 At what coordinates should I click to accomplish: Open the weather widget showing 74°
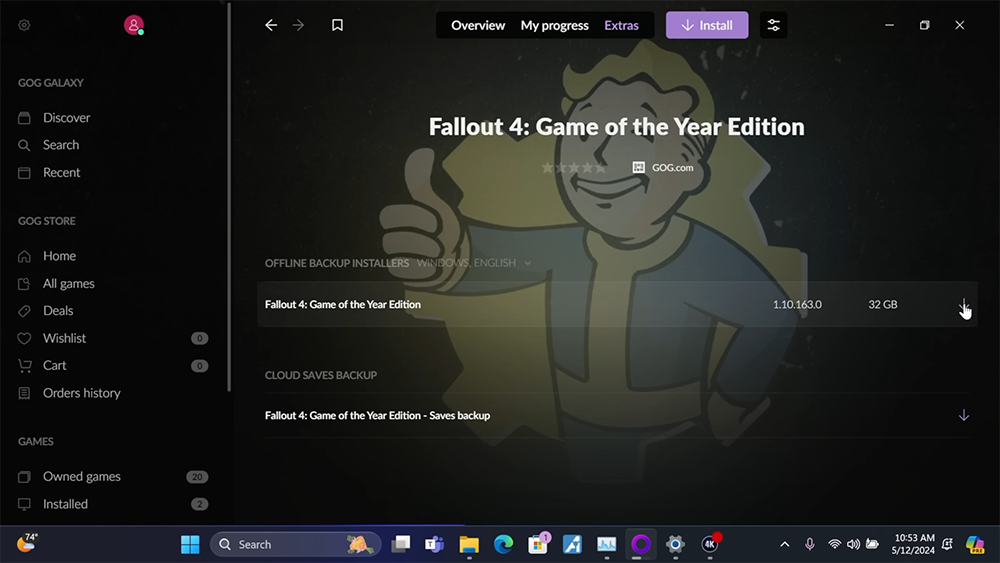point(26,543)
